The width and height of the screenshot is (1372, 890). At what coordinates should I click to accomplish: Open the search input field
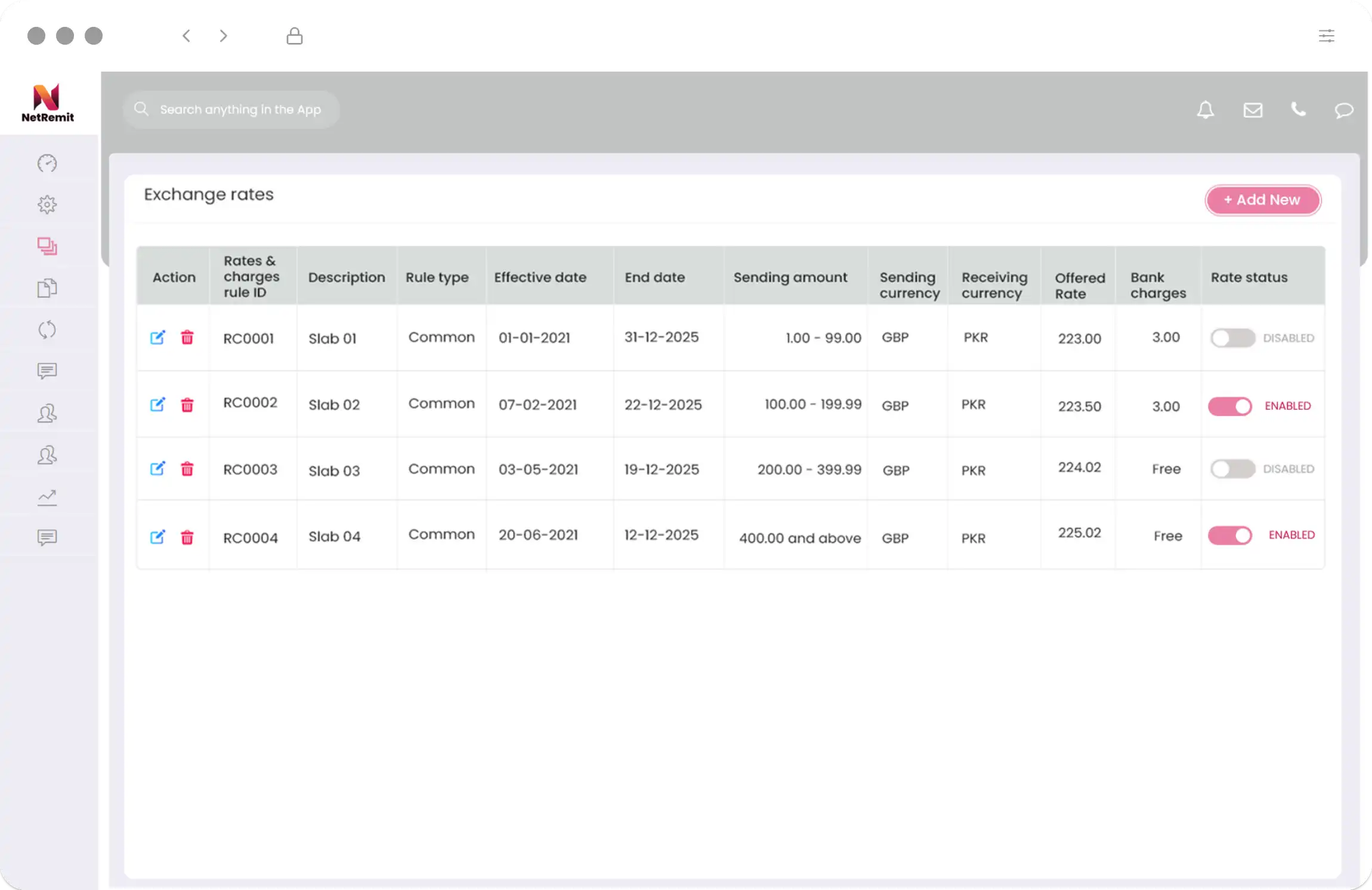[230, 109]
